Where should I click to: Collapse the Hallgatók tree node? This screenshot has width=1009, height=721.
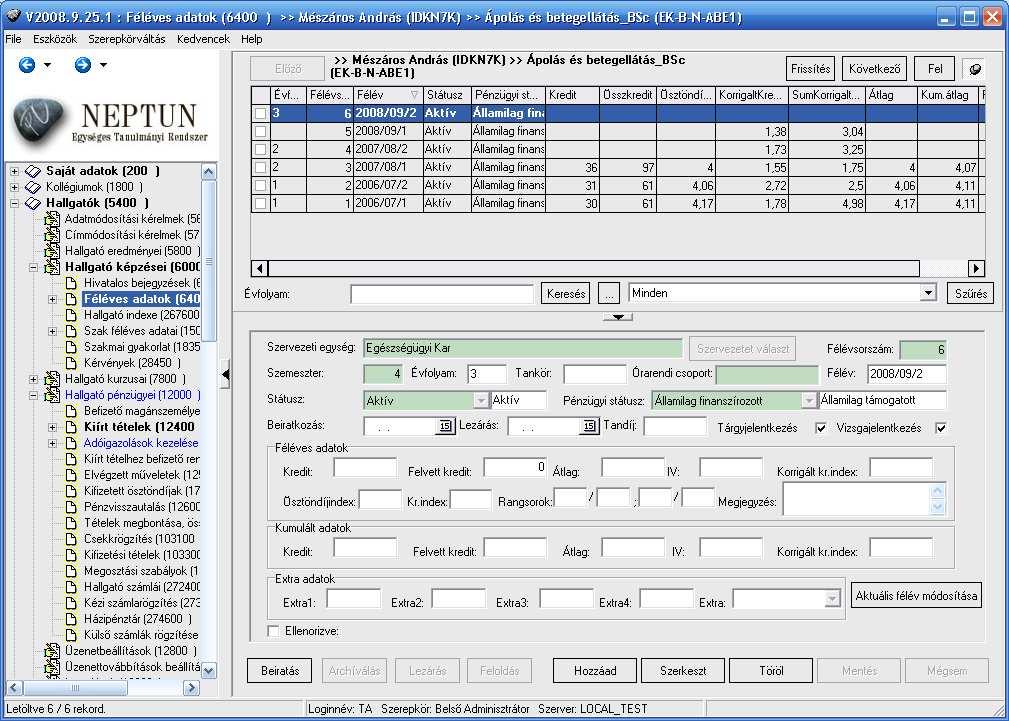[x=15, y=203]
